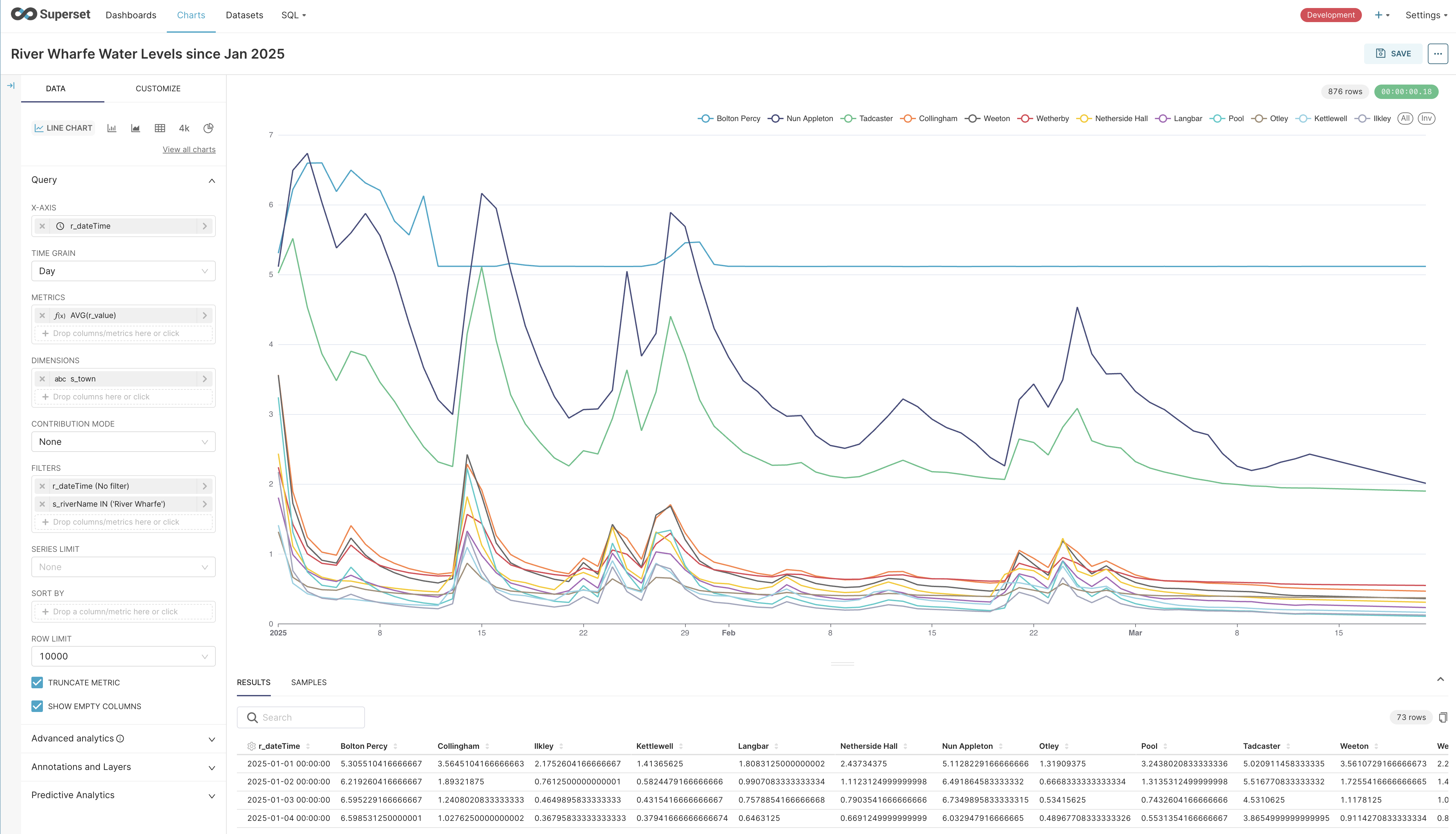Viewport: 1456px width, 834px height.
Task: Select the Line Chart type button
Action: pos(63,128)
